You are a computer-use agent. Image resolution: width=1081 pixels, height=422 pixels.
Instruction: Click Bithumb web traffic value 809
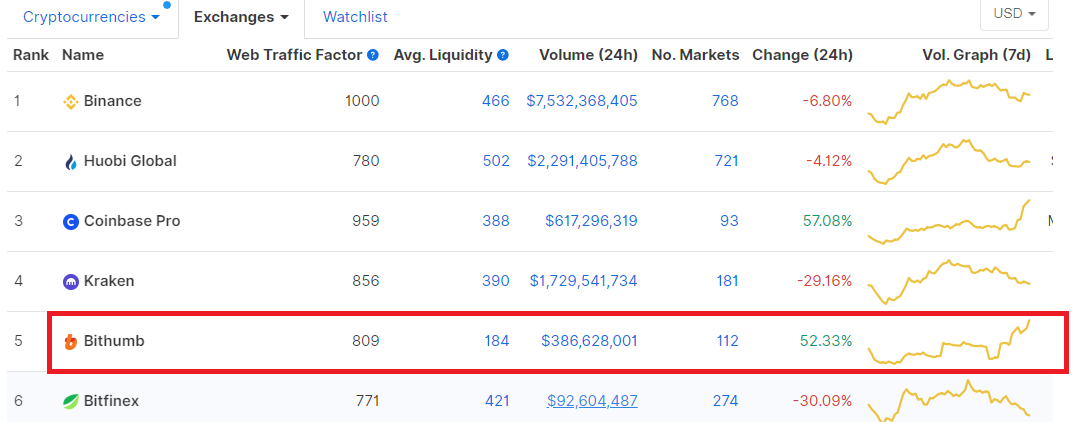(x=366, y=341)
